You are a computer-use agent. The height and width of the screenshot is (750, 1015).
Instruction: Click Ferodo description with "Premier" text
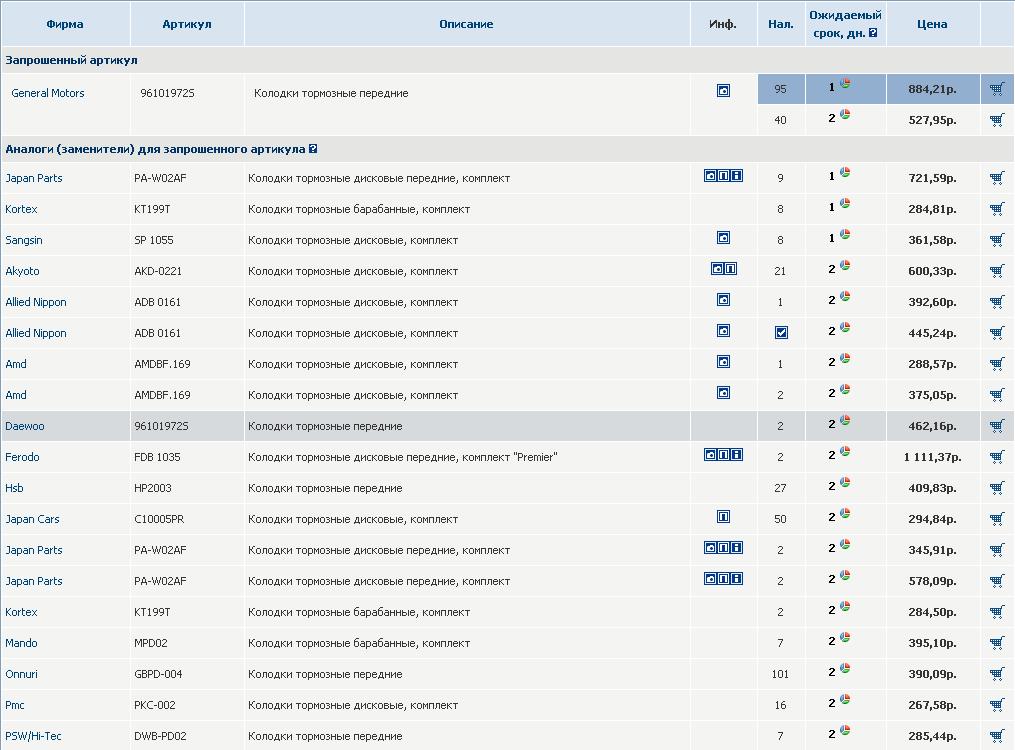tap(403, 458)
